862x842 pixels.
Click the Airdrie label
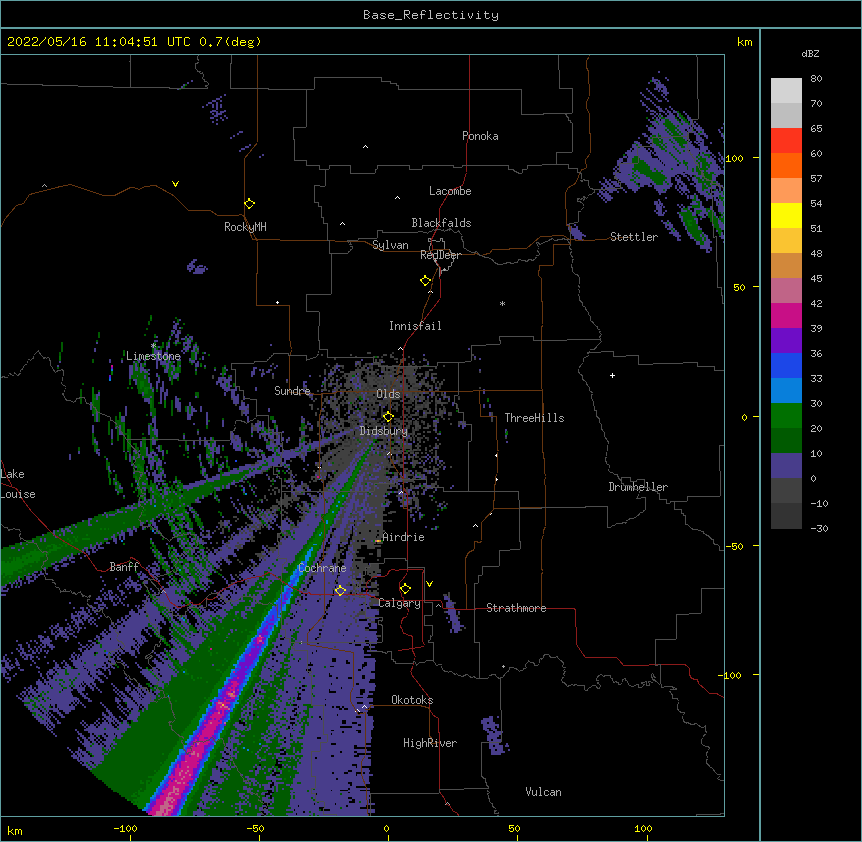coord(403,537)
